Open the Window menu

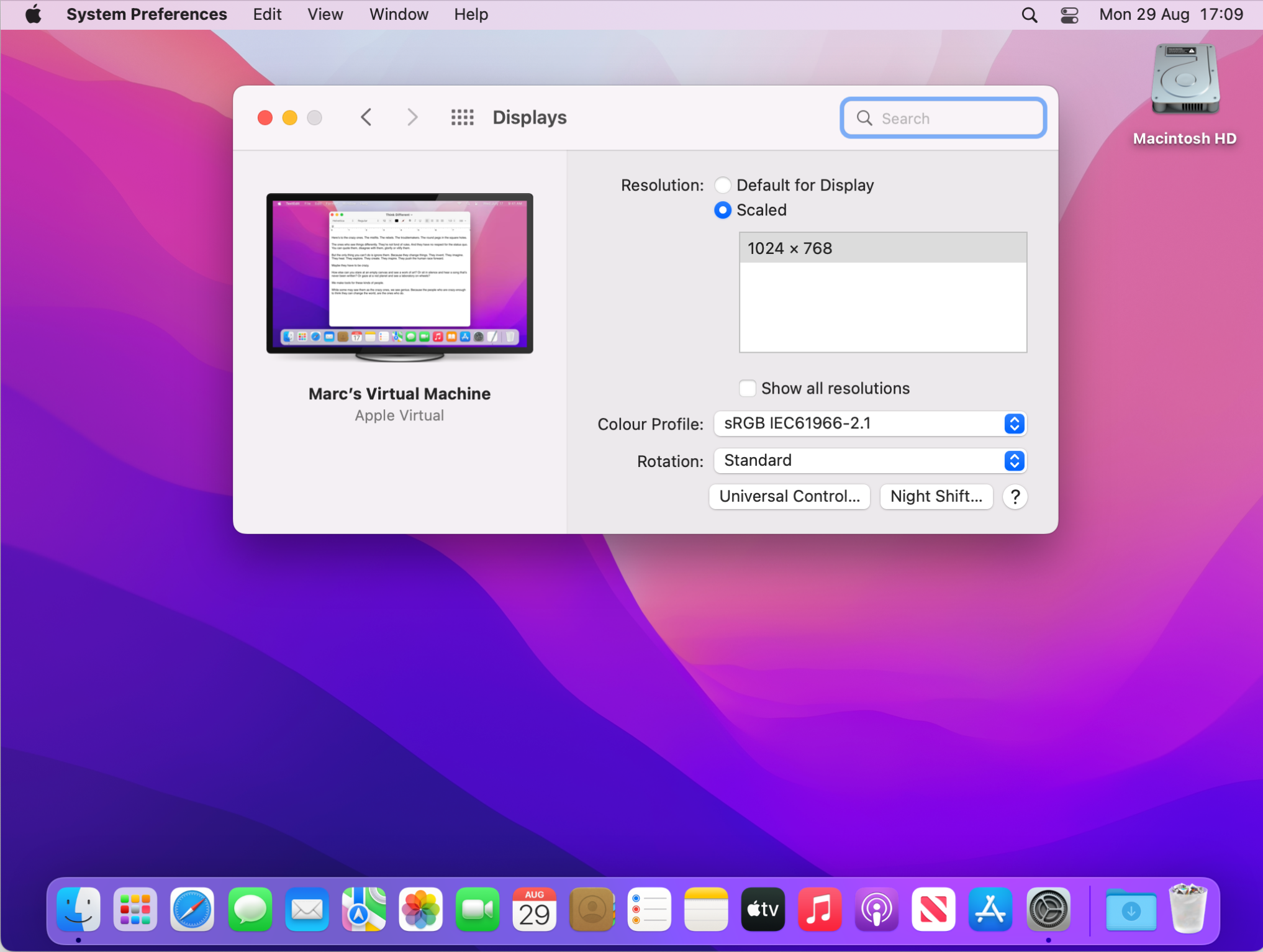tap(399, 14)
